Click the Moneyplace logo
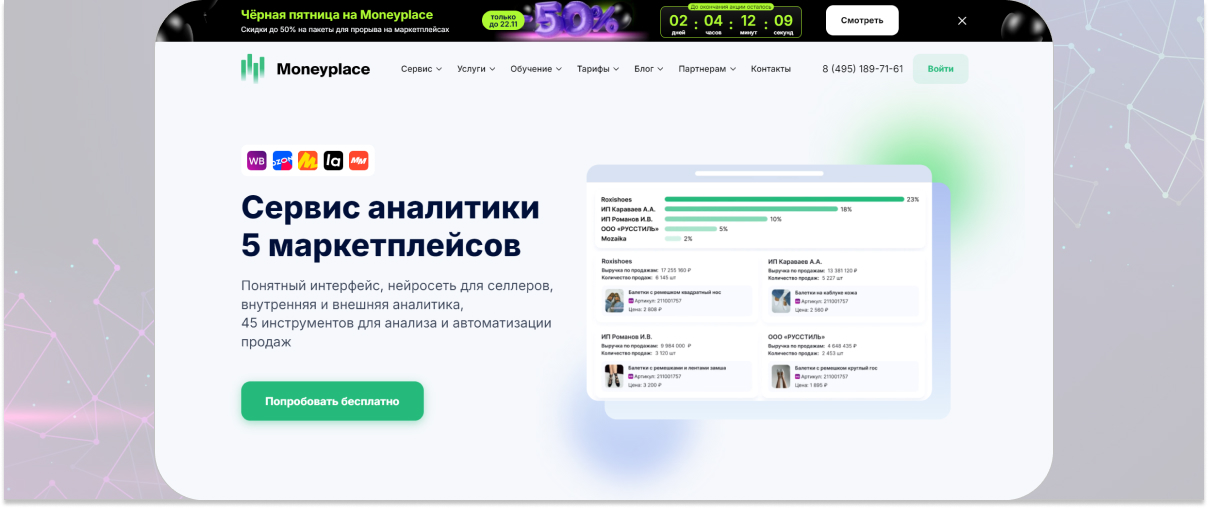Viewport: 1208px width, 508px height. coord(305,69)
